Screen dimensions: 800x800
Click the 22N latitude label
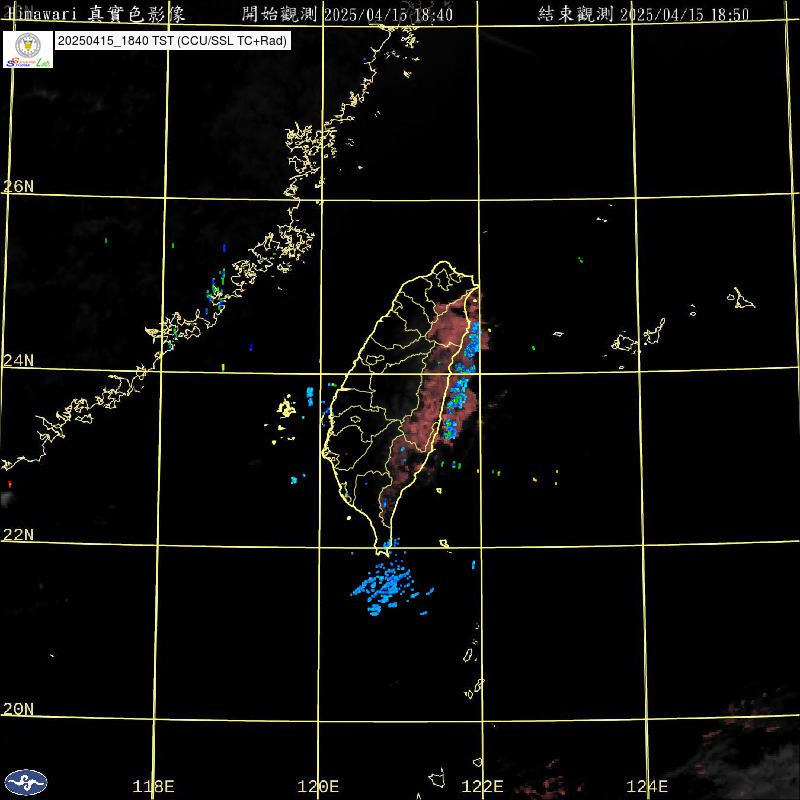(18, 535)
